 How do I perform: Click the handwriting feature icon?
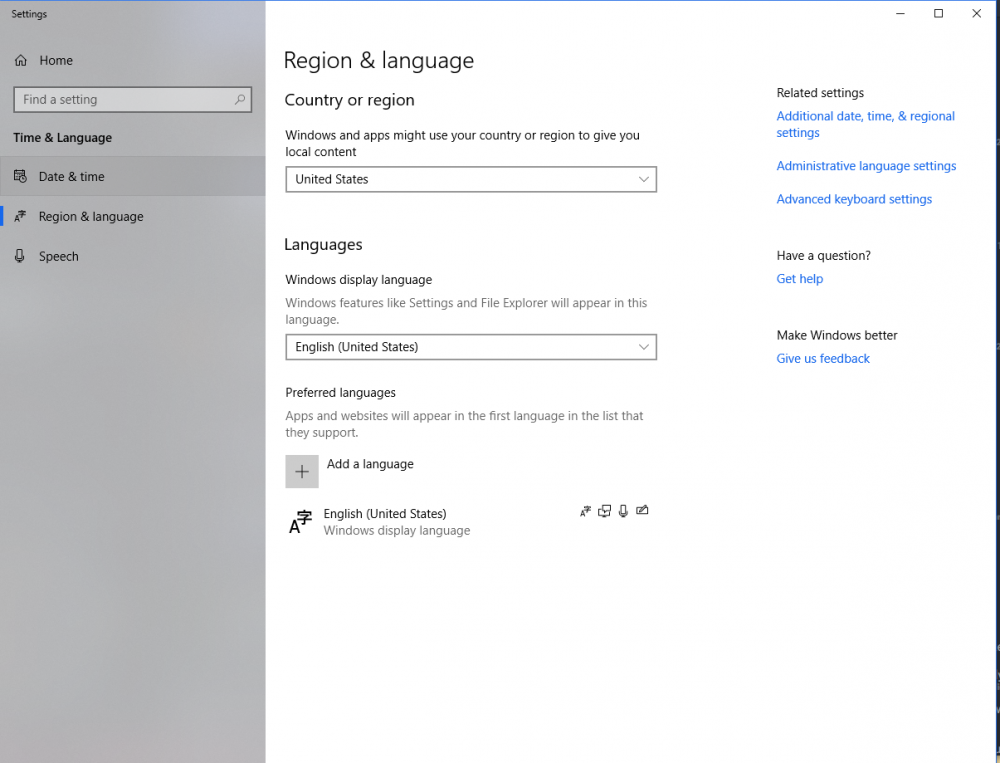(x=642, y=510)
